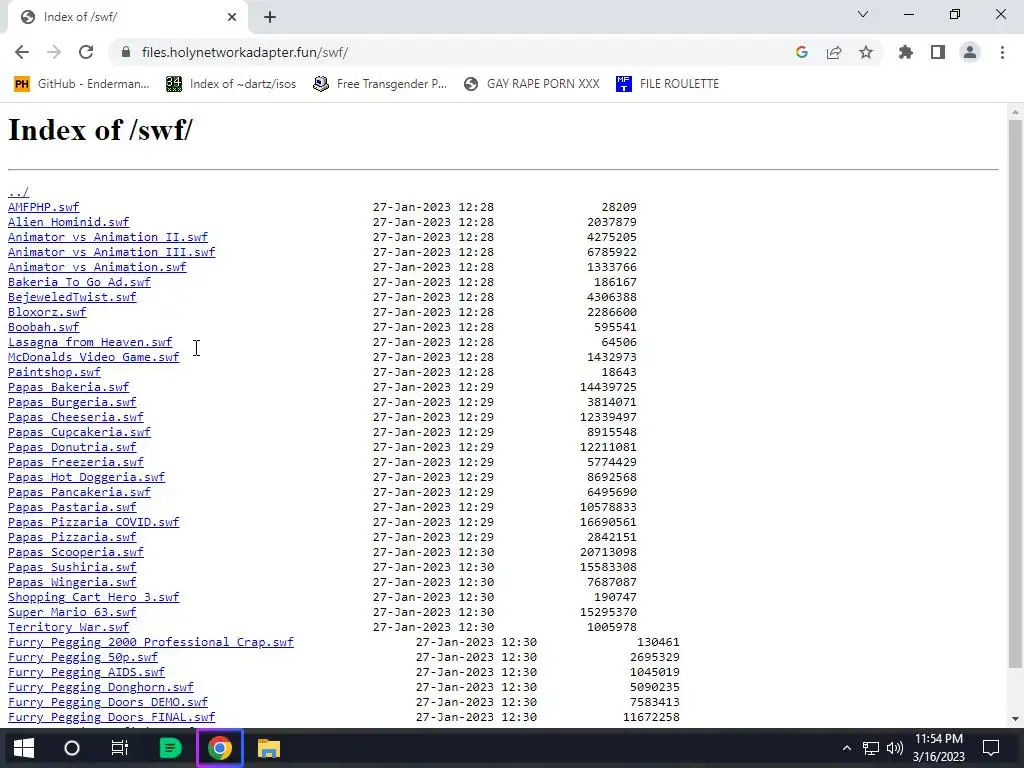Open the Chrome three-dot menu
1024x768 pixels.
click(x=1002, y=52)
